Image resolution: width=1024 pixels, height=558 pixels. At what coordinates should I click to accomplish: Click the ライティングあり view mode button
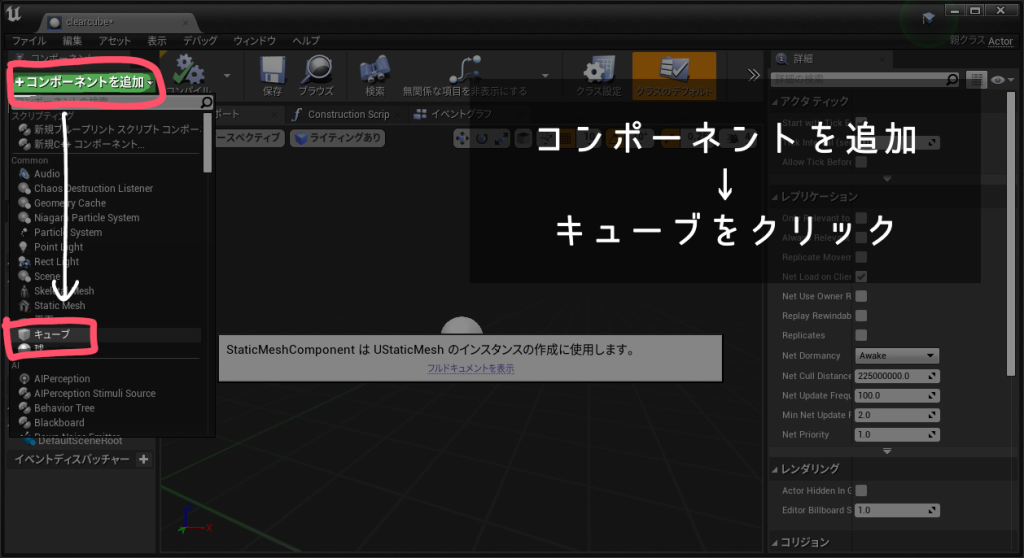click(337, 138)
